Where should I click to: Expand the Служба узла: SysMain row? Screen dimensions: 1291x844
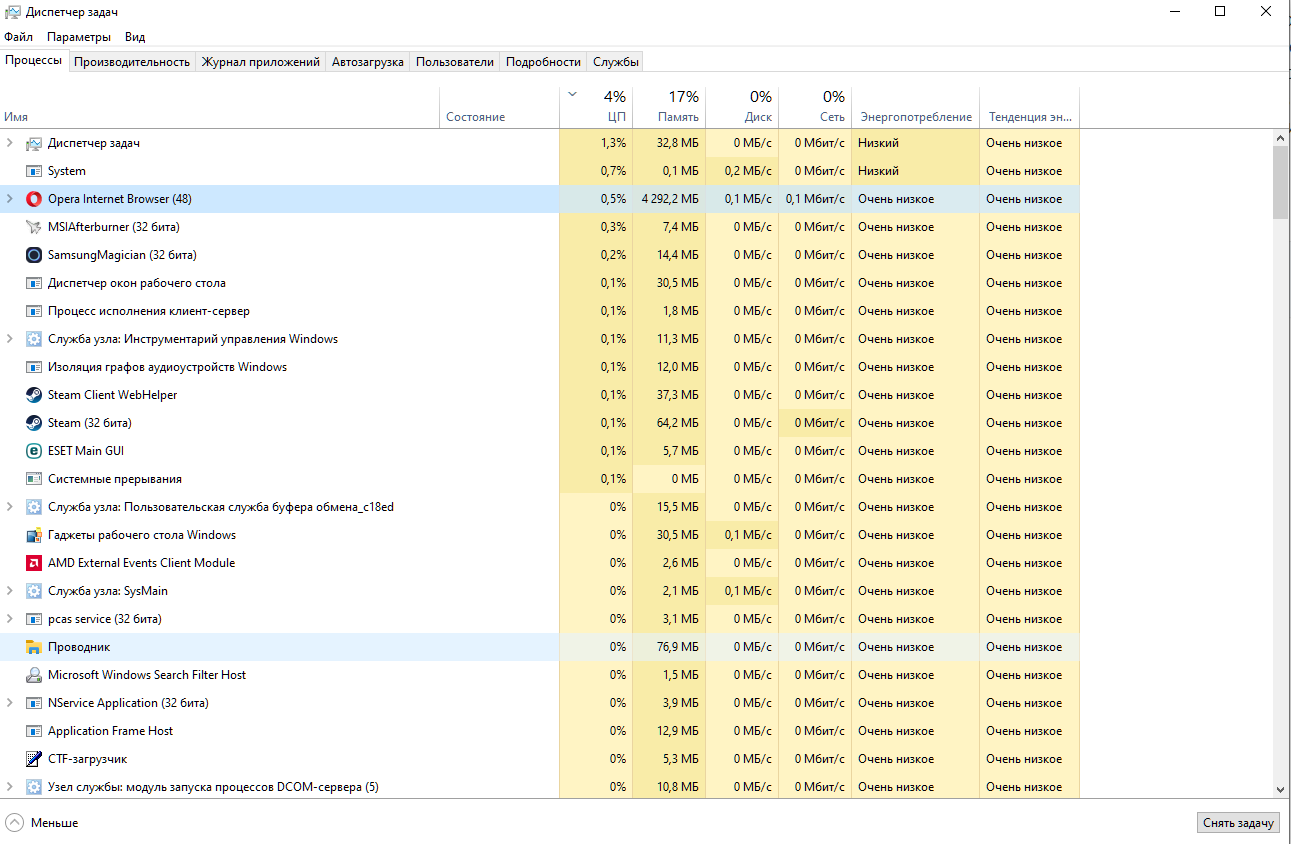click(10, 591)
